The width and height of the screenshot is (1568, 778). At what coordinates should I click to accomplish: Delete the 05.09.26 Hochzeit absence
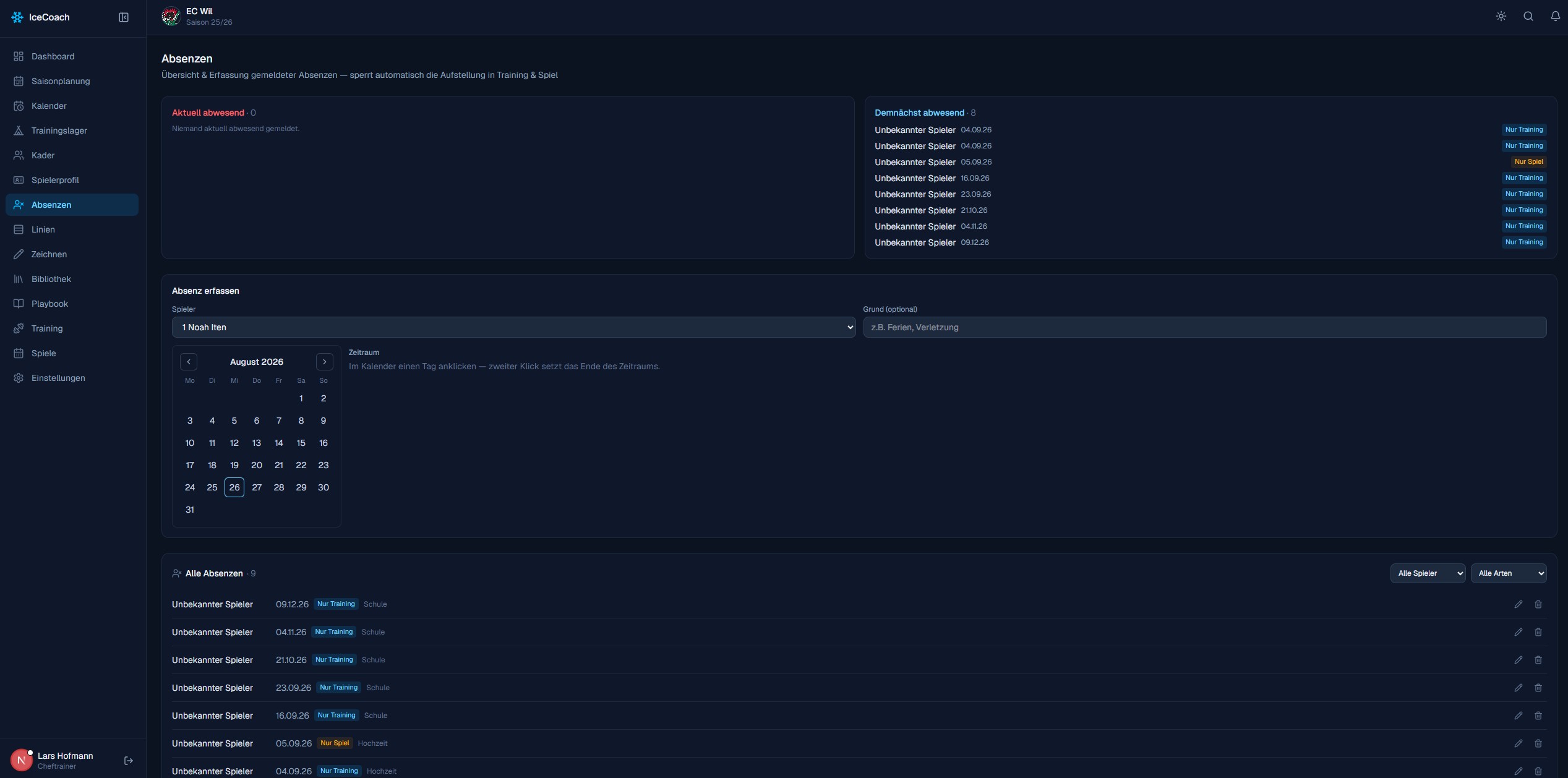[1538, 743]
